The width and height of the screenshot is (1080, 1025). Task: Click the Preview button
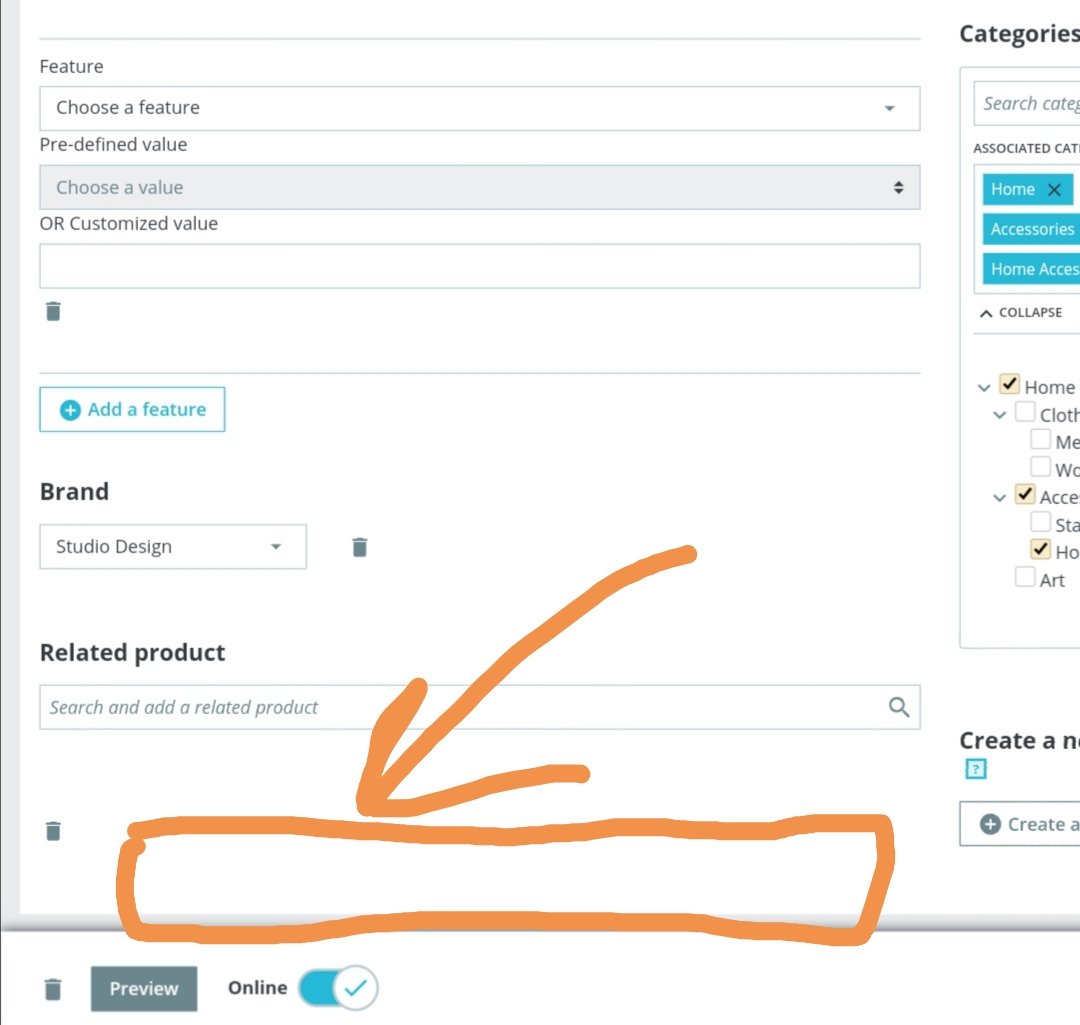144,988
